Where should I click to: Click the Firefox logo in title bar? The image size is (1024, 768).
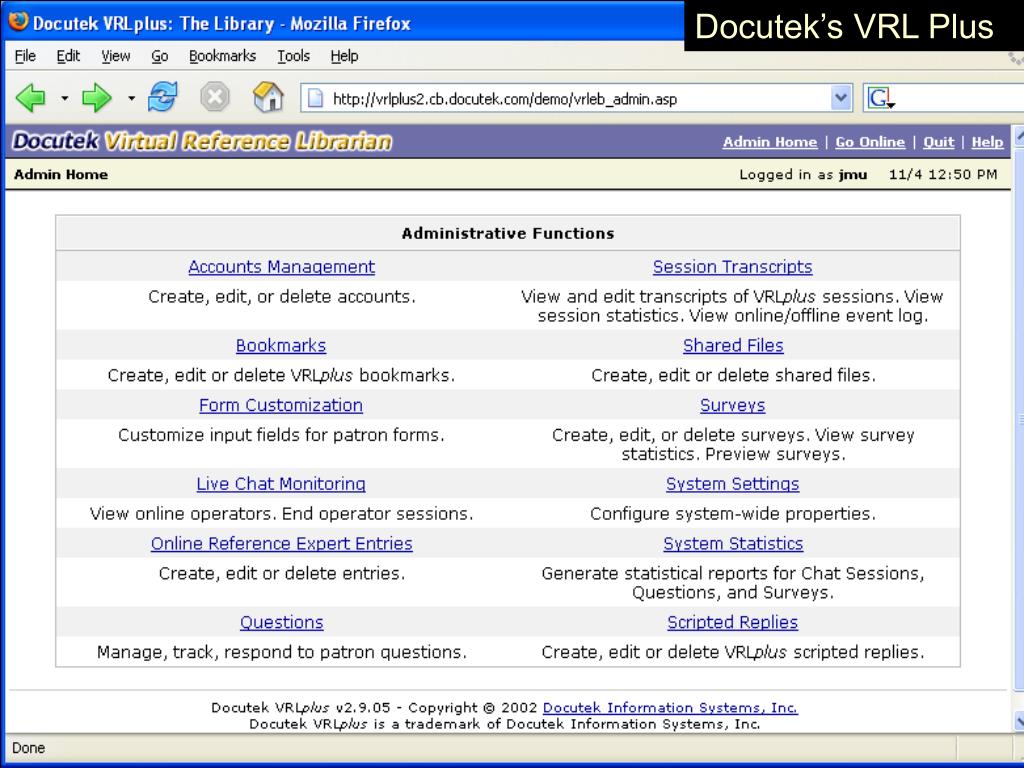tap(18, 22)
